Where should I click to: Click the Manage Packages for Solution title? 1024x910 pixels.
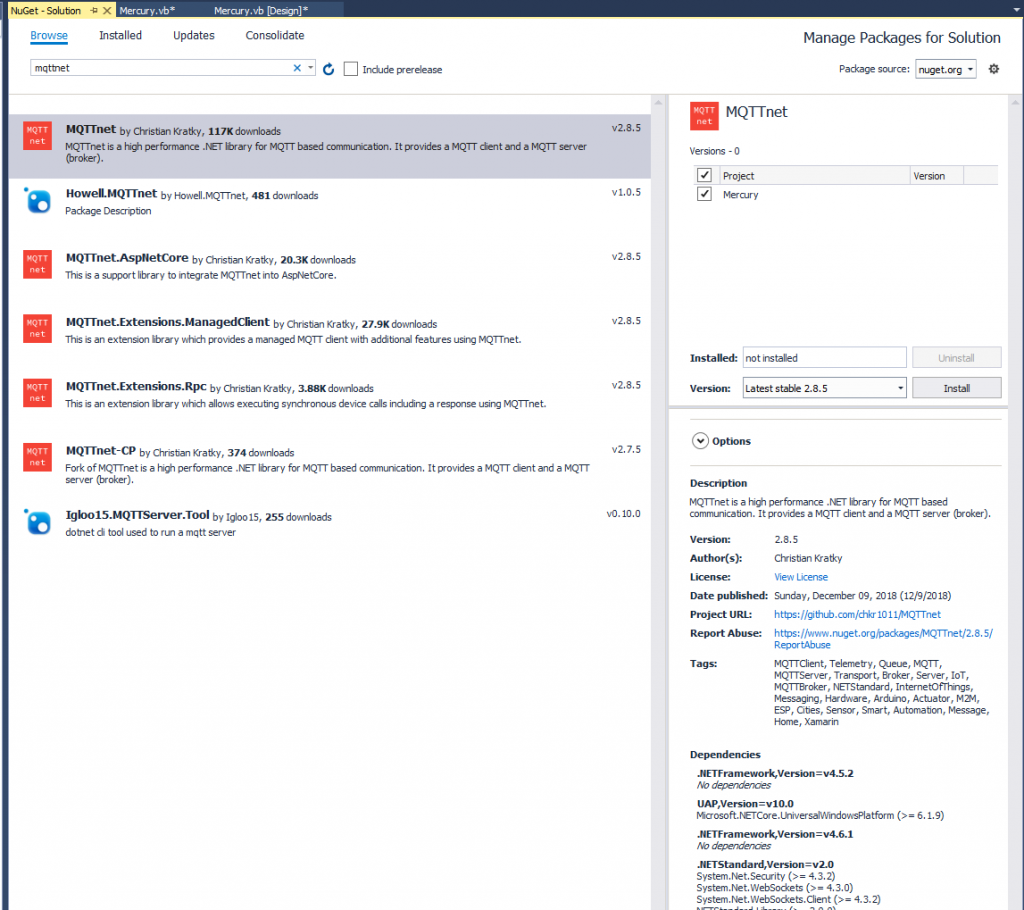(x=901, y=38)
